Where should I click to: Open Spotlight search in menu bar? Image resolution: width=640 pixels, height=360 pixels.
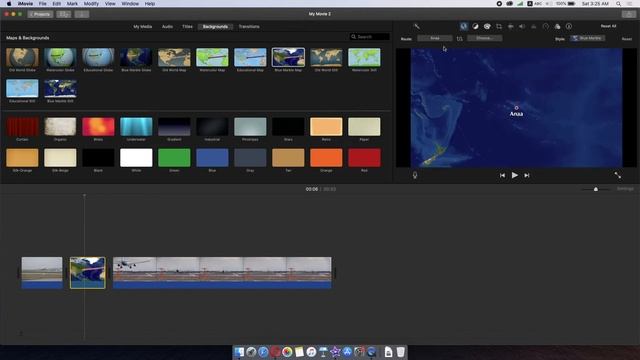pos(618,4)
